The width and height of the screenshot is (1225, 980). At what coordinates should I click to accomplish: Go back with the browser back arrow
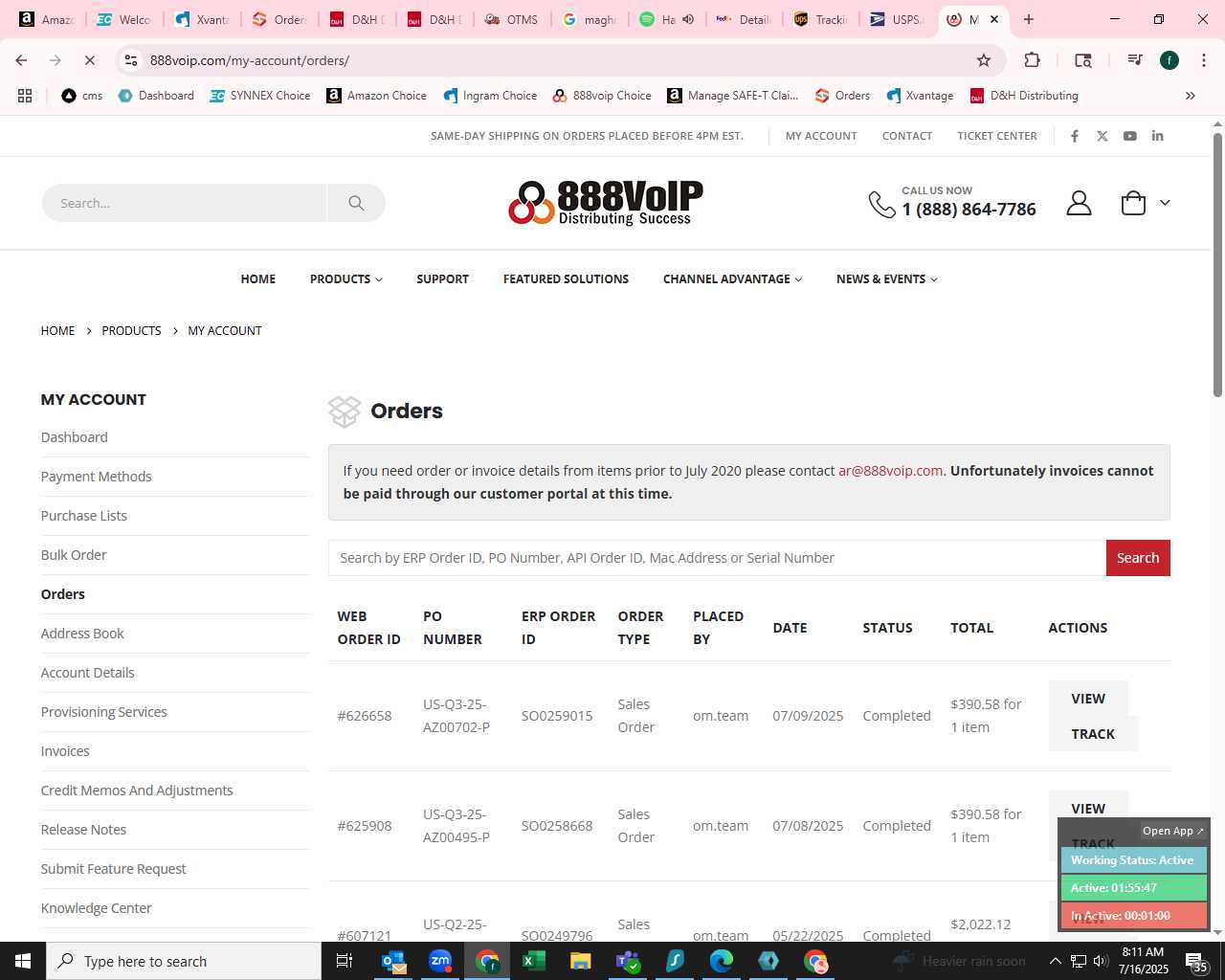pyautogui.click(x=21, y=60)
